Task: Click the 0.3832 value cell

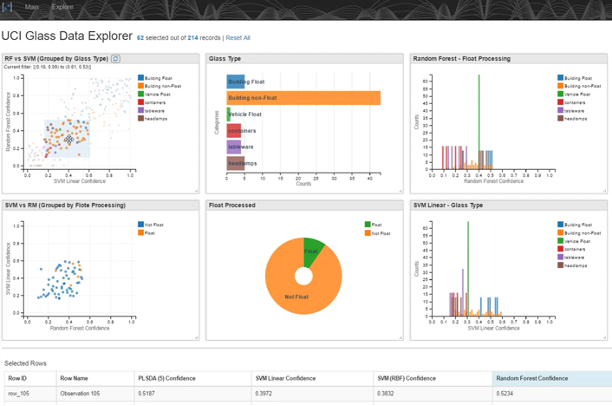Action: [433, 394]
